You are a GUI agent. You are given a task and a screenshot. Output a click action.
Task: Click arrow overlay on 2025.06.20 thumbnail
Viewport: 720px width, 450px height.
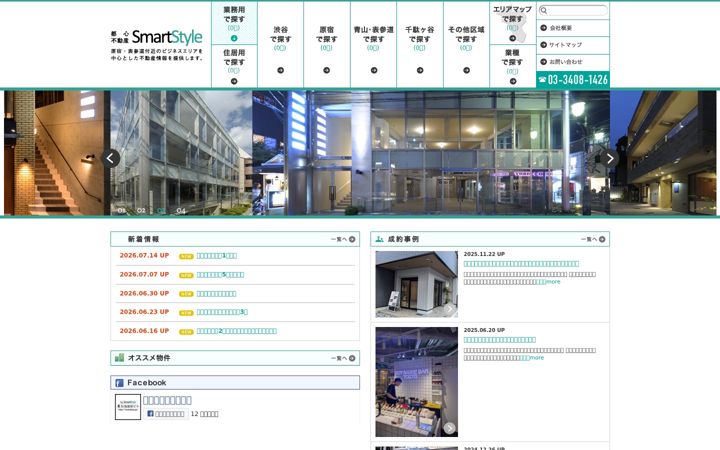[x=450, y=428]
